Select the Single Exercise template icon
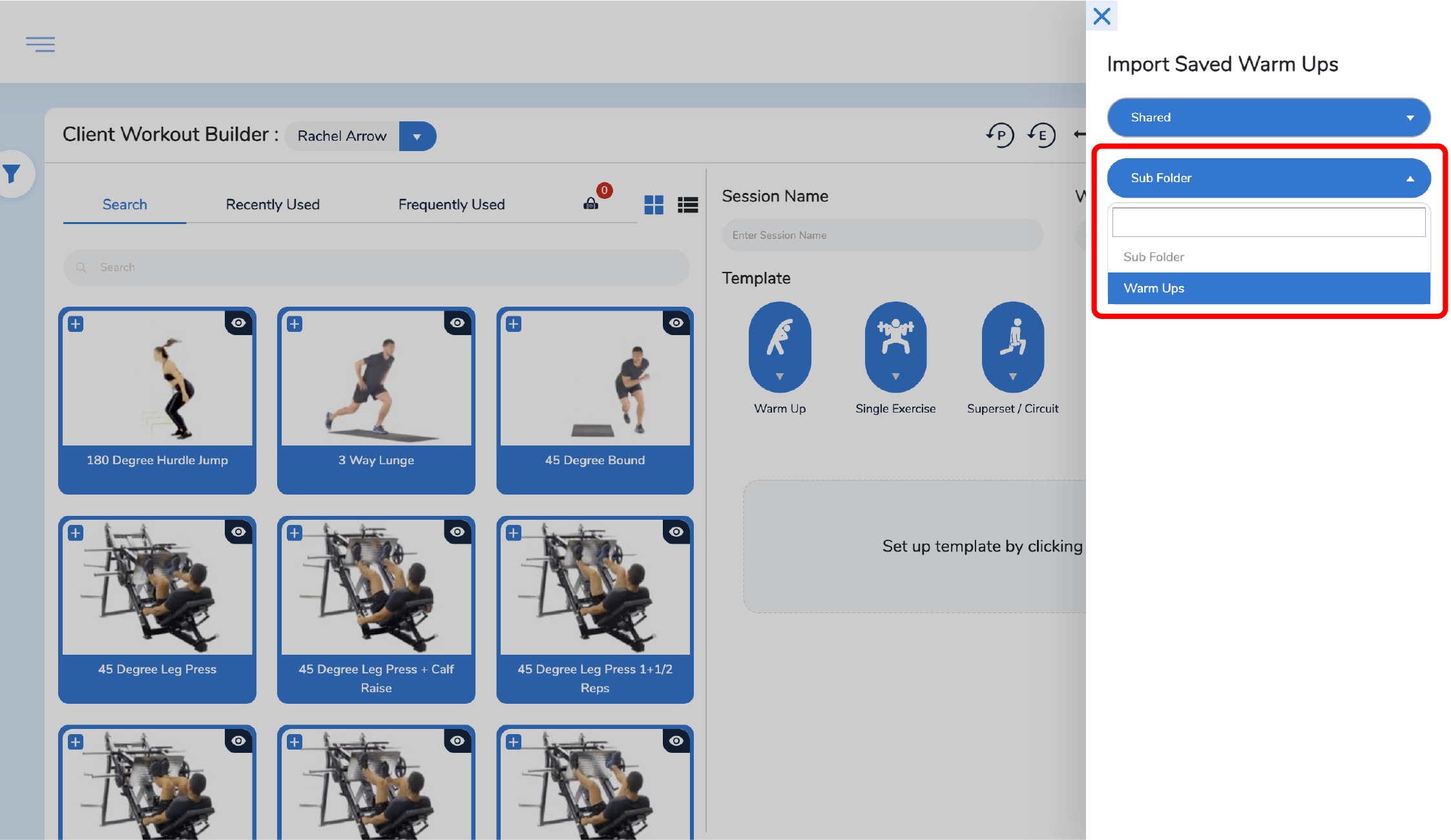 [x=895, y=347]
